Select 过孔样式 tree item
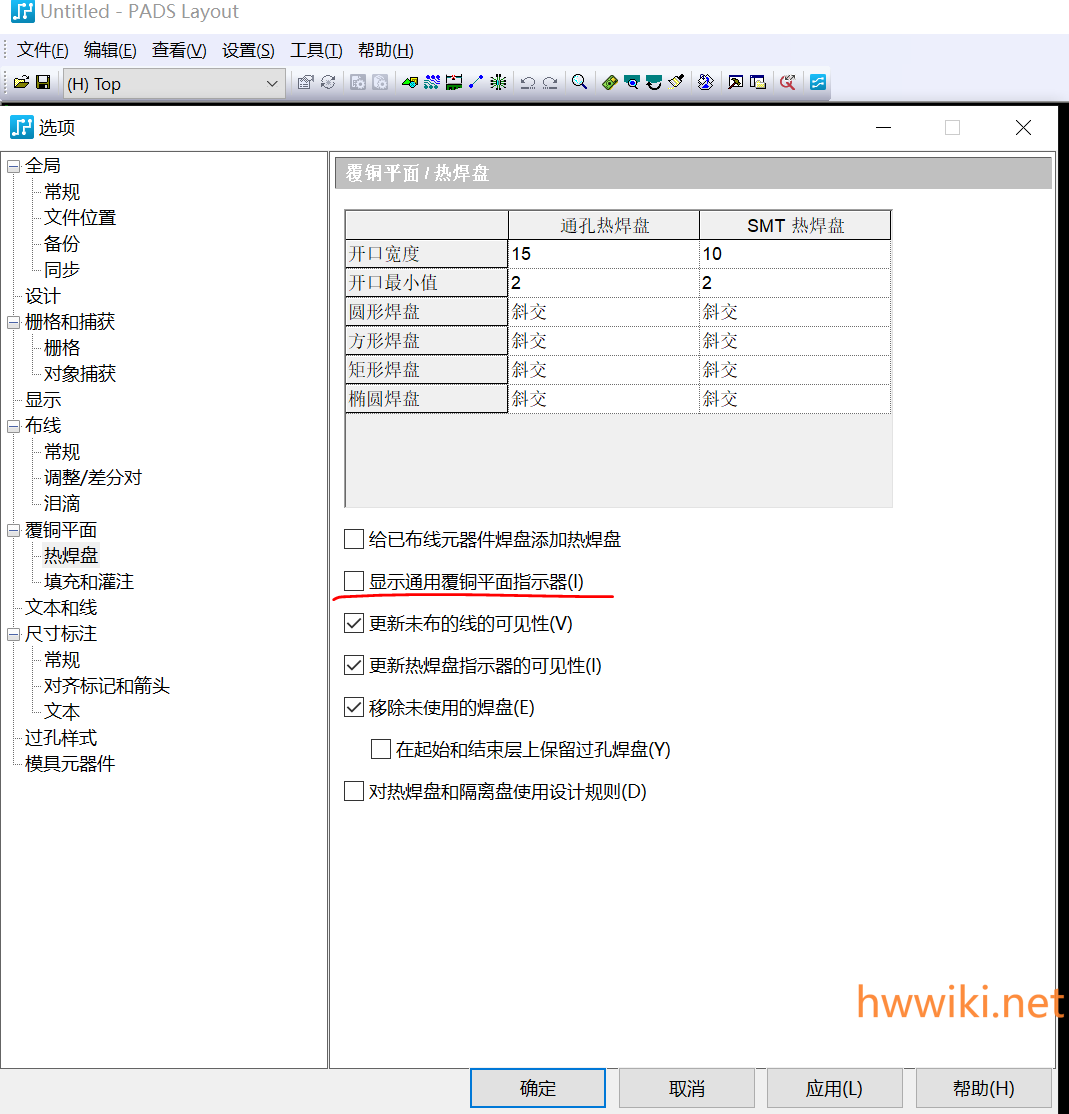 (61, 738)
